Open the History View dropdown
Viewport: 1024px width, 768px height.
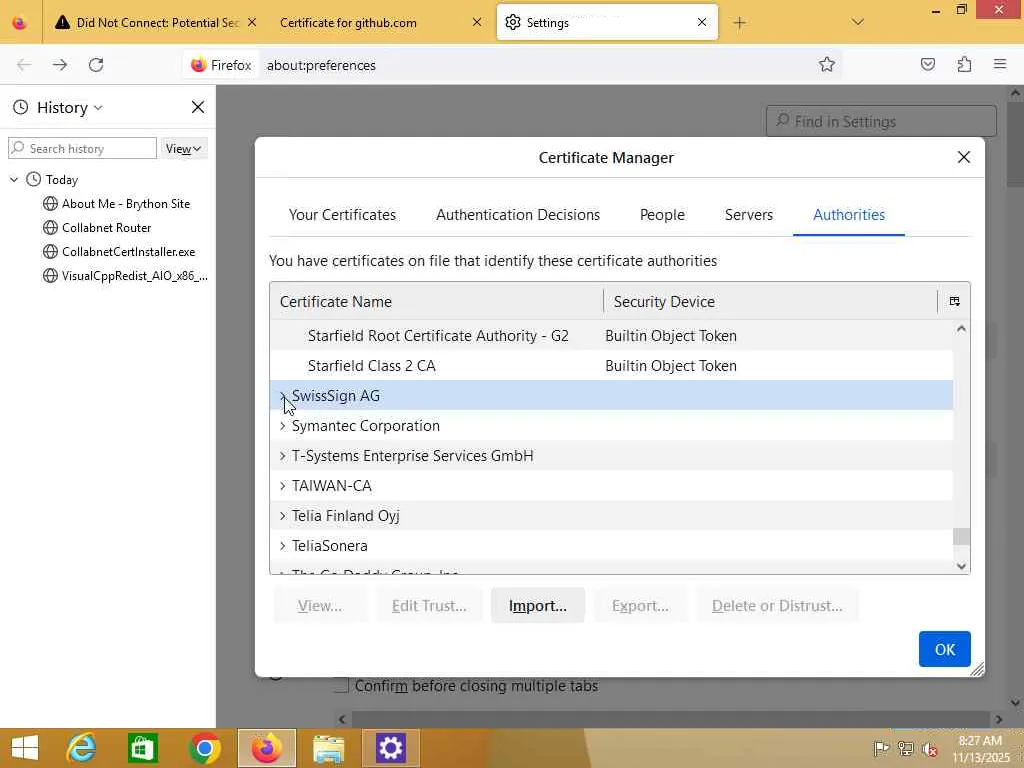click(184, 148)
